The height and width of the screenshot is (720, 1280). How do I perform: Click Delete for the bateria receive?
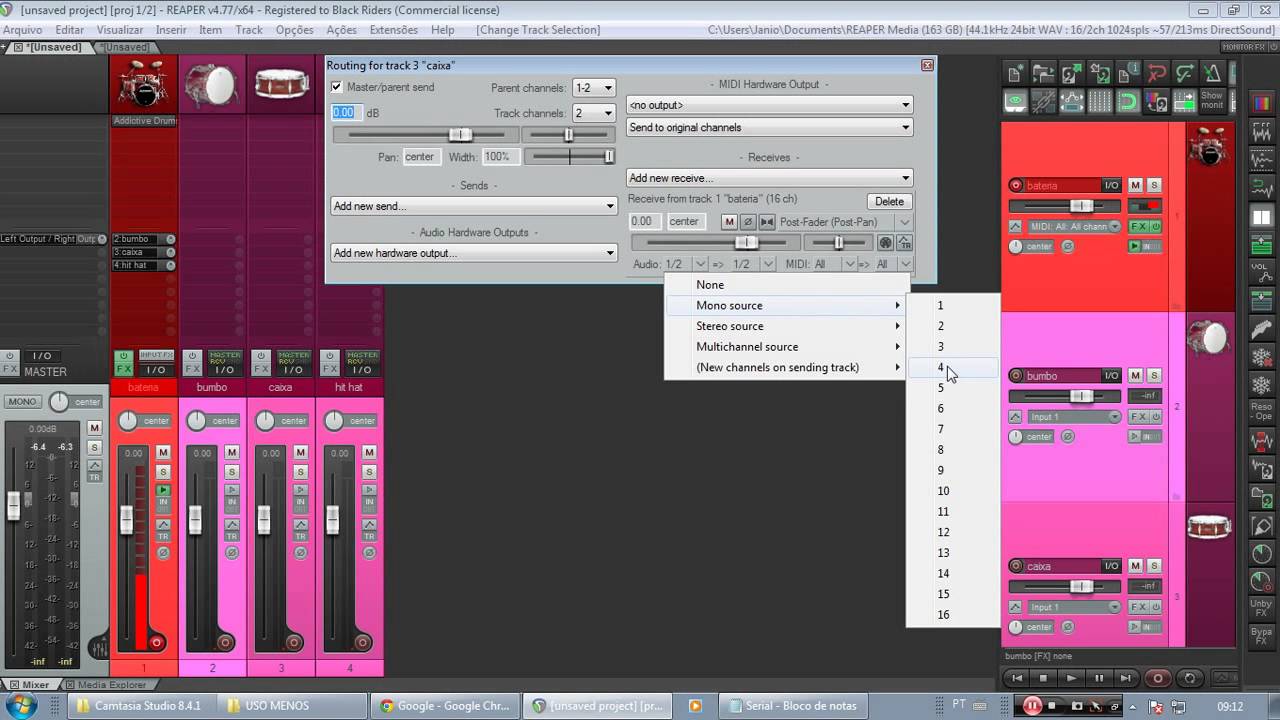coord(889,201)
